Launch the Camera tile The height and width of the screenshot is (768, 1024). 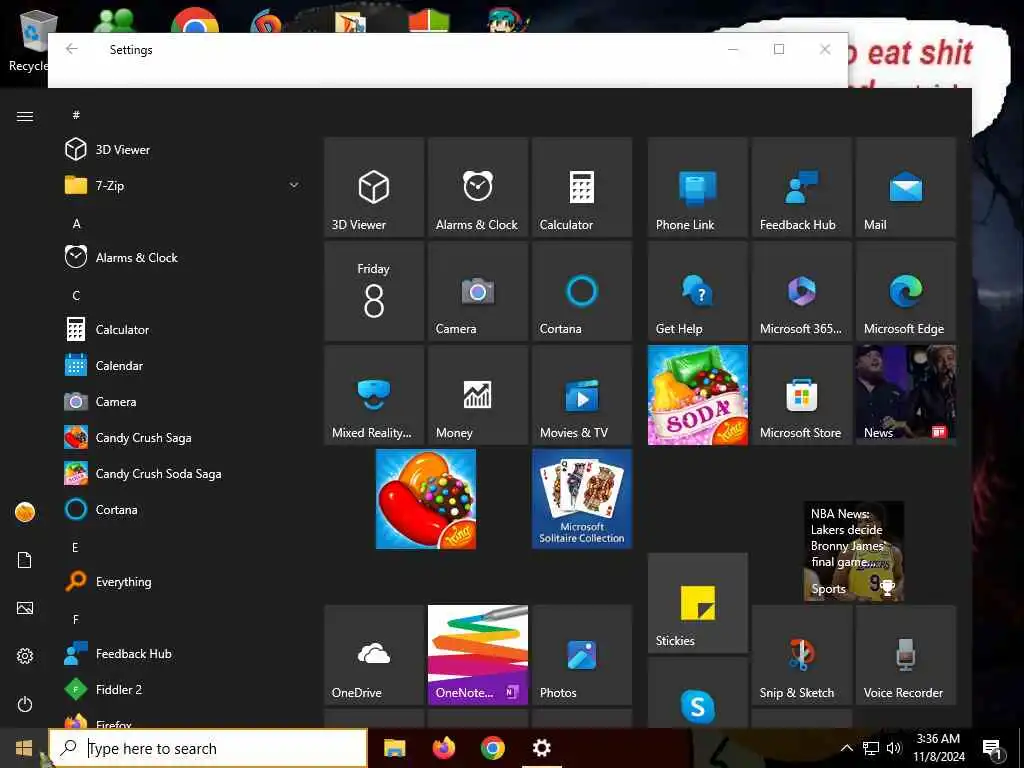[477, 291]
